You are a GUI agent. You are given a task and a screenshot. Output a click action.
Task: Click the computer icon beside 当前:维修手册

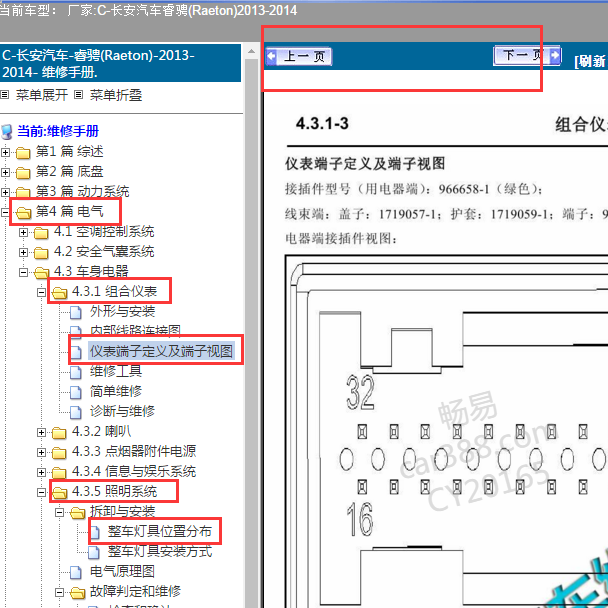click(x=7, y=132)
